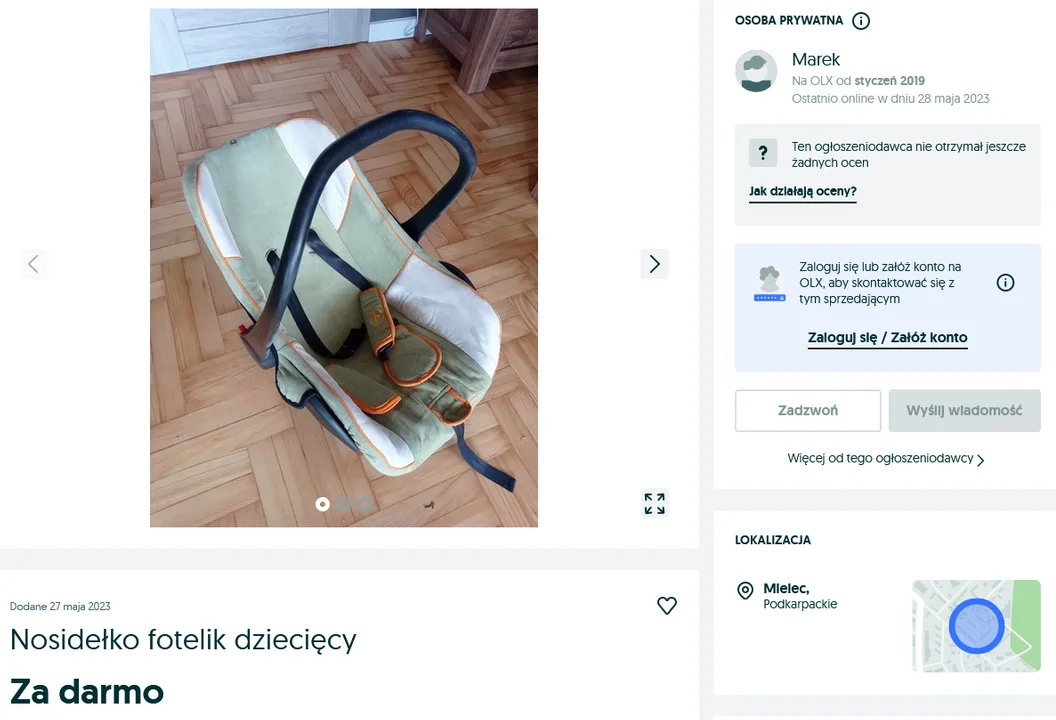
Task: Open the Zaloguj się / Załóż konto link
Action: tap(888, 338)
